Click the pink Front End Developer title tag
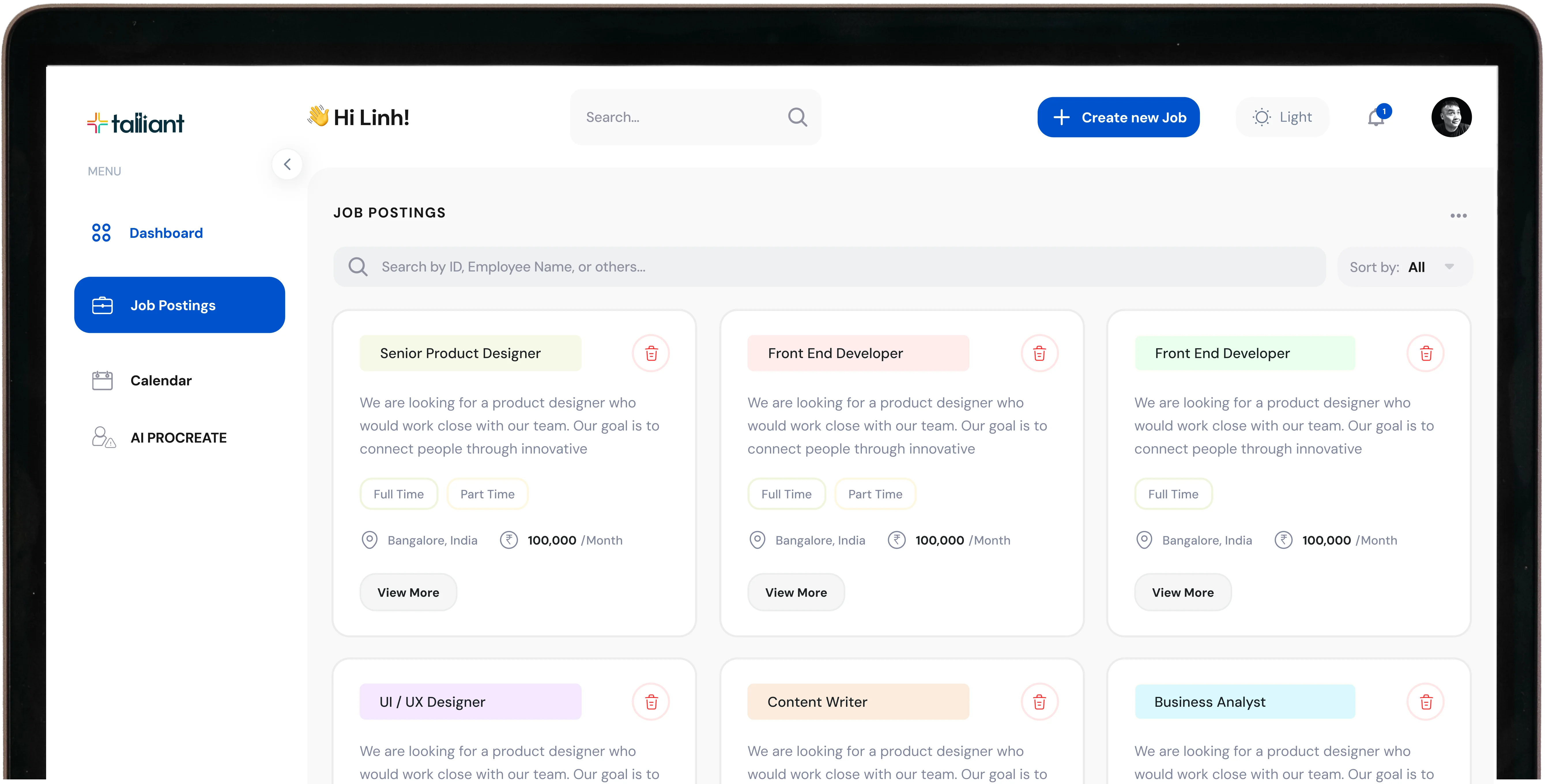Screen dimensions: 1545x784 coord(858,353)
